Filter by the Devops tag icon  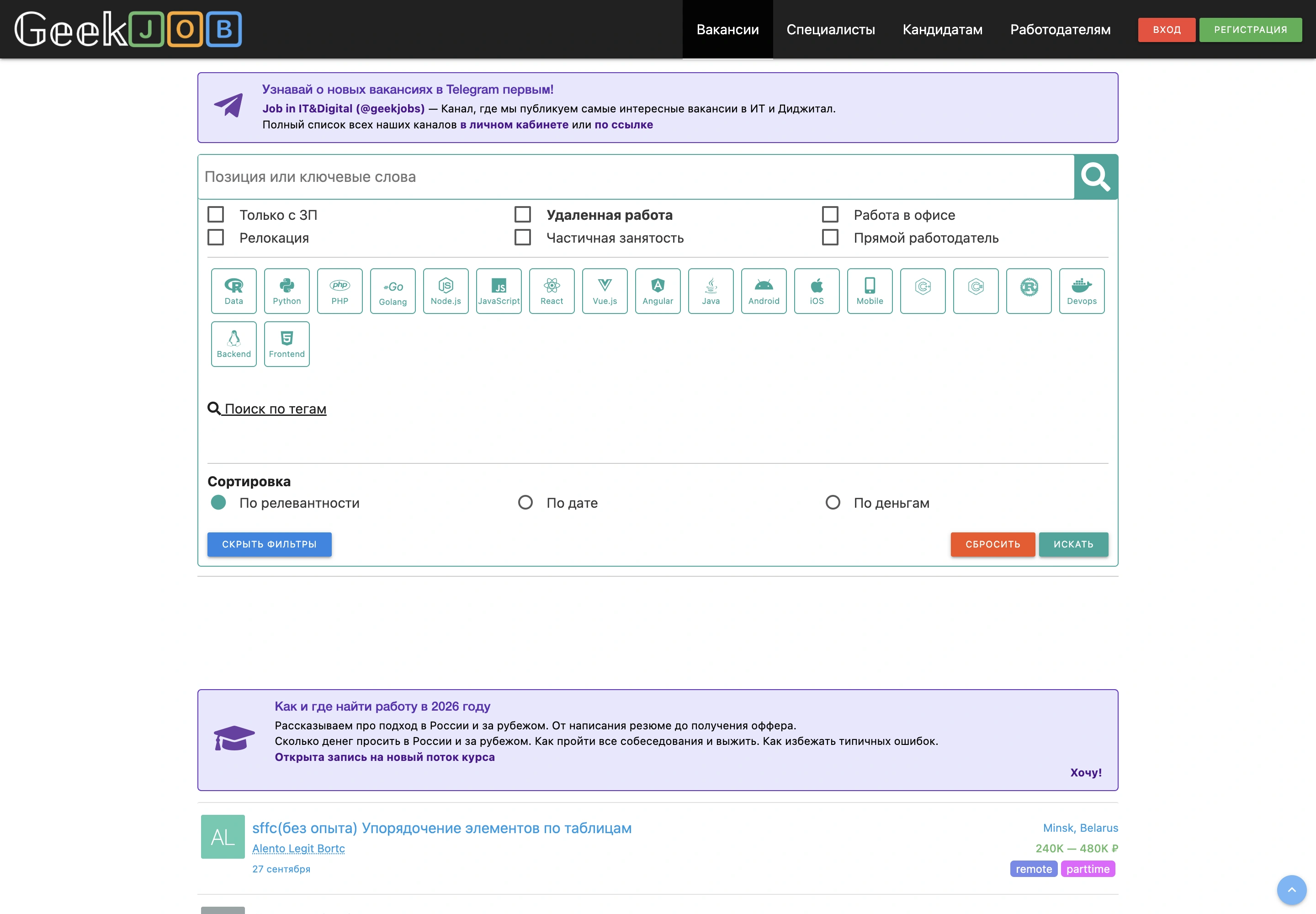click(x=1082, y=291)
